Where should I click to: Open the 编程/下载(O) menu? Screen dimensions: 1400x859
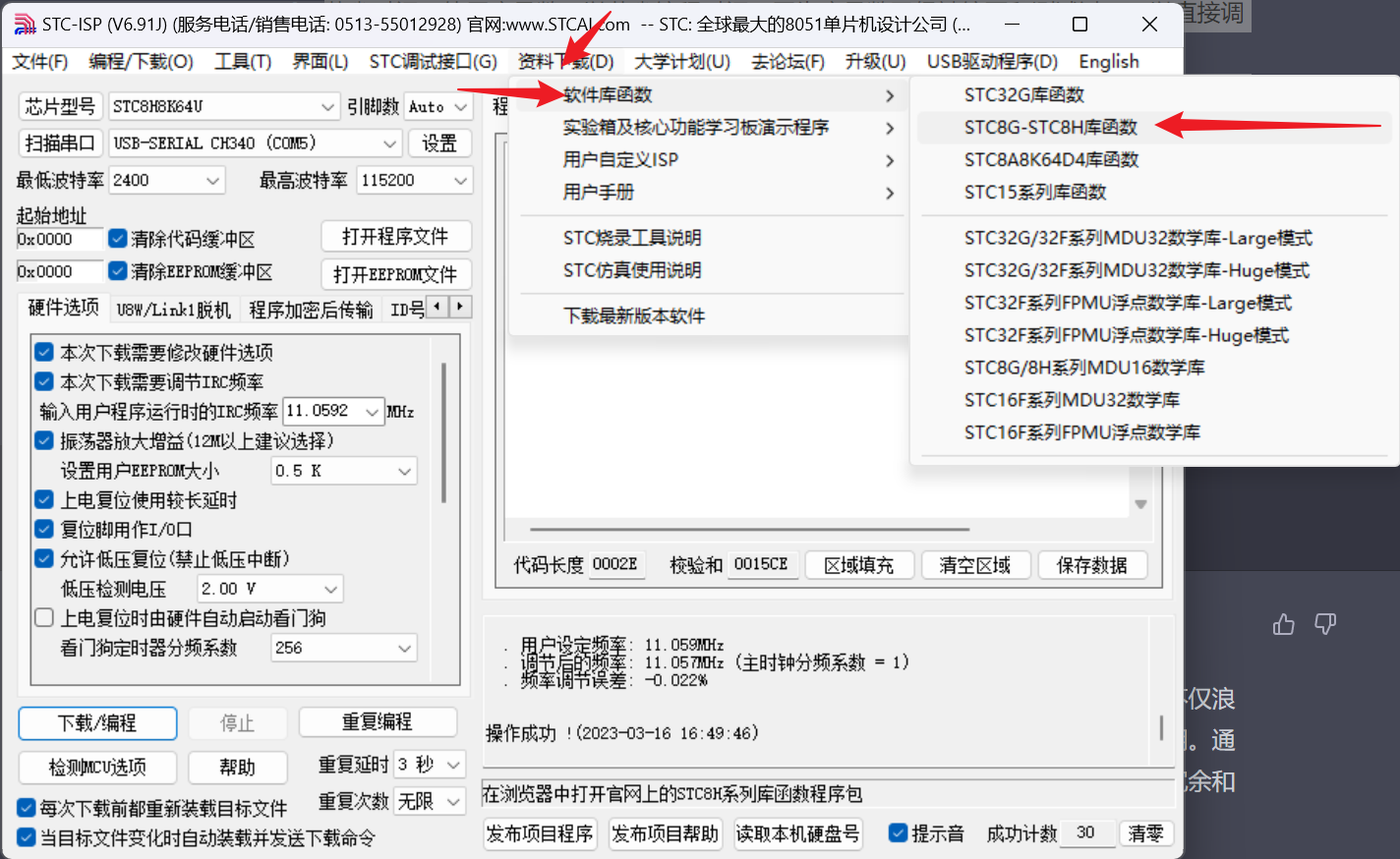click(141, 61)
